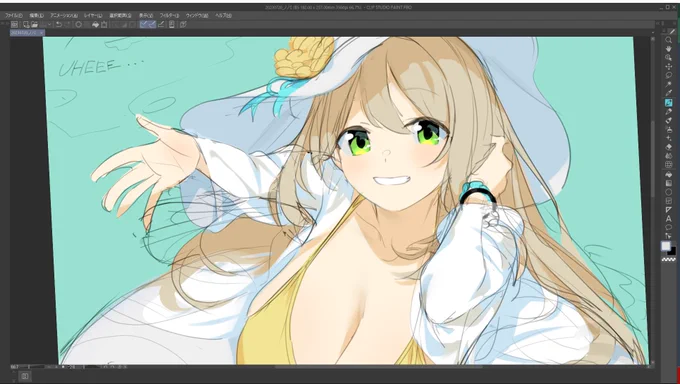This screenshot has height=384, width=680.
Task: Open the save options dropdown arrow
Action: [x=49, y=24]
